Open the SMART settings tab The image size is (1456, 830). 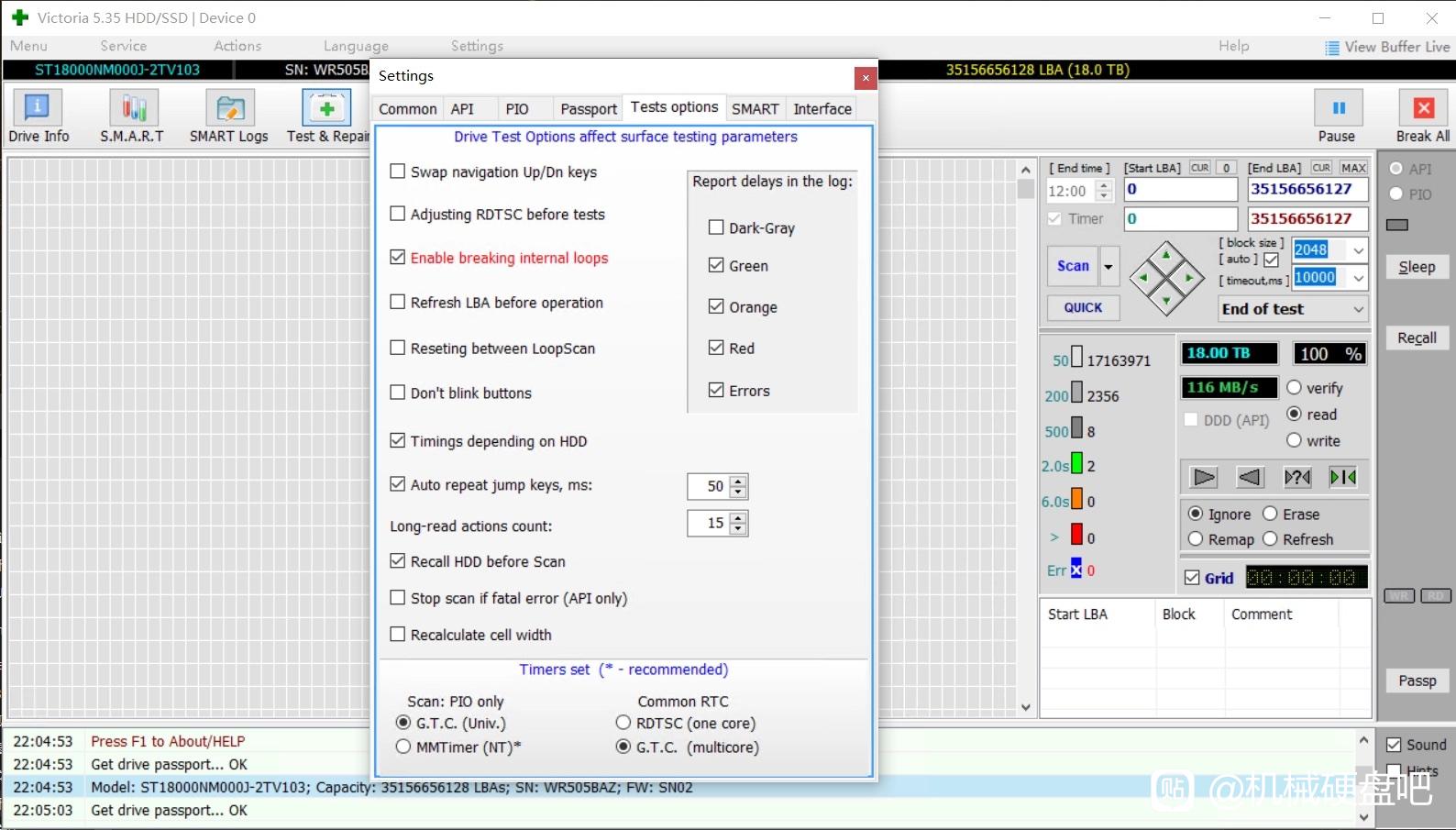tap(756, 109)
